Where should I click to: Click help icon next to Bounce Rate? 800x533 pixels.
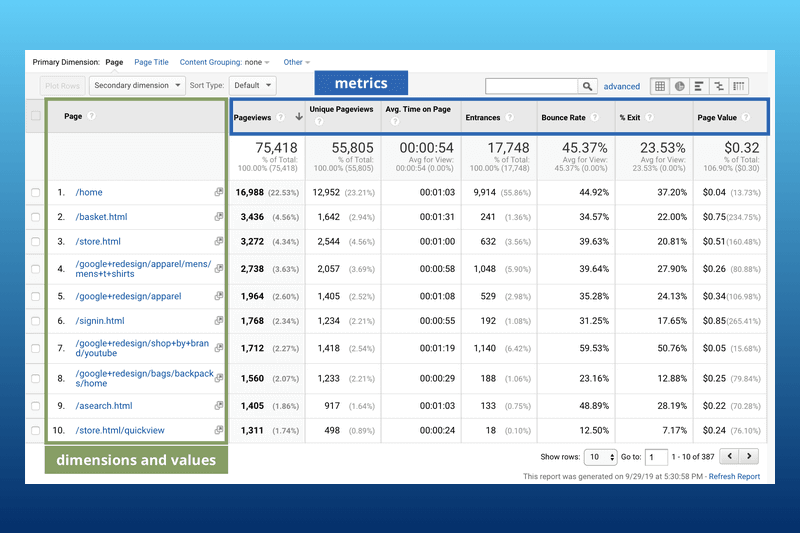coord(594,118)
